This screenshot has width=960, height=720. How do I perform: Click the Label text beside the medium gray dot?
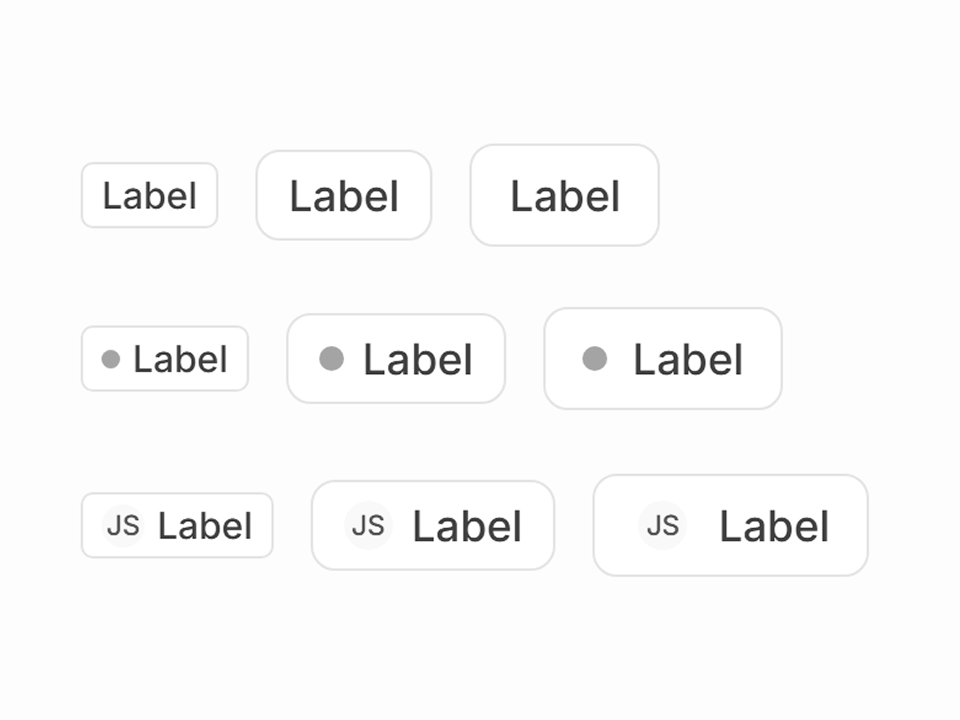pos(418,360)
